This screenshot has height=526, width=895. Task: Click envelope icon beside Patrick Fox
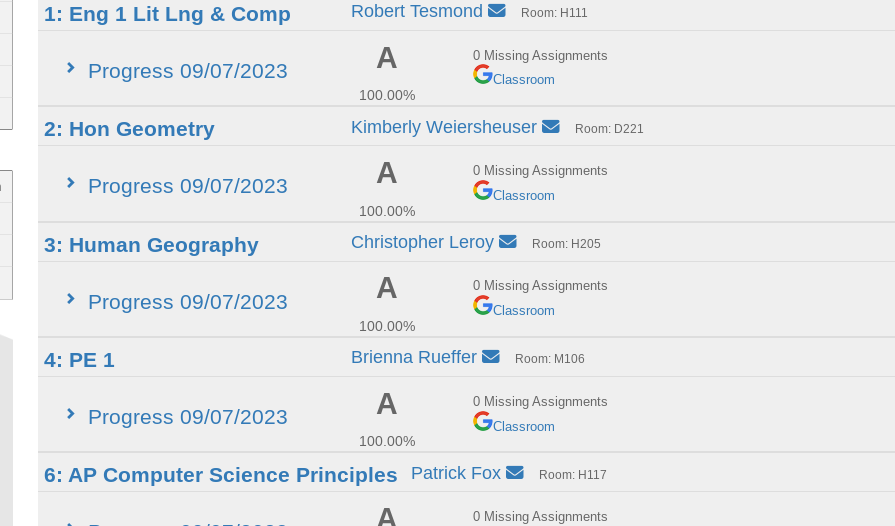(515, 472)
